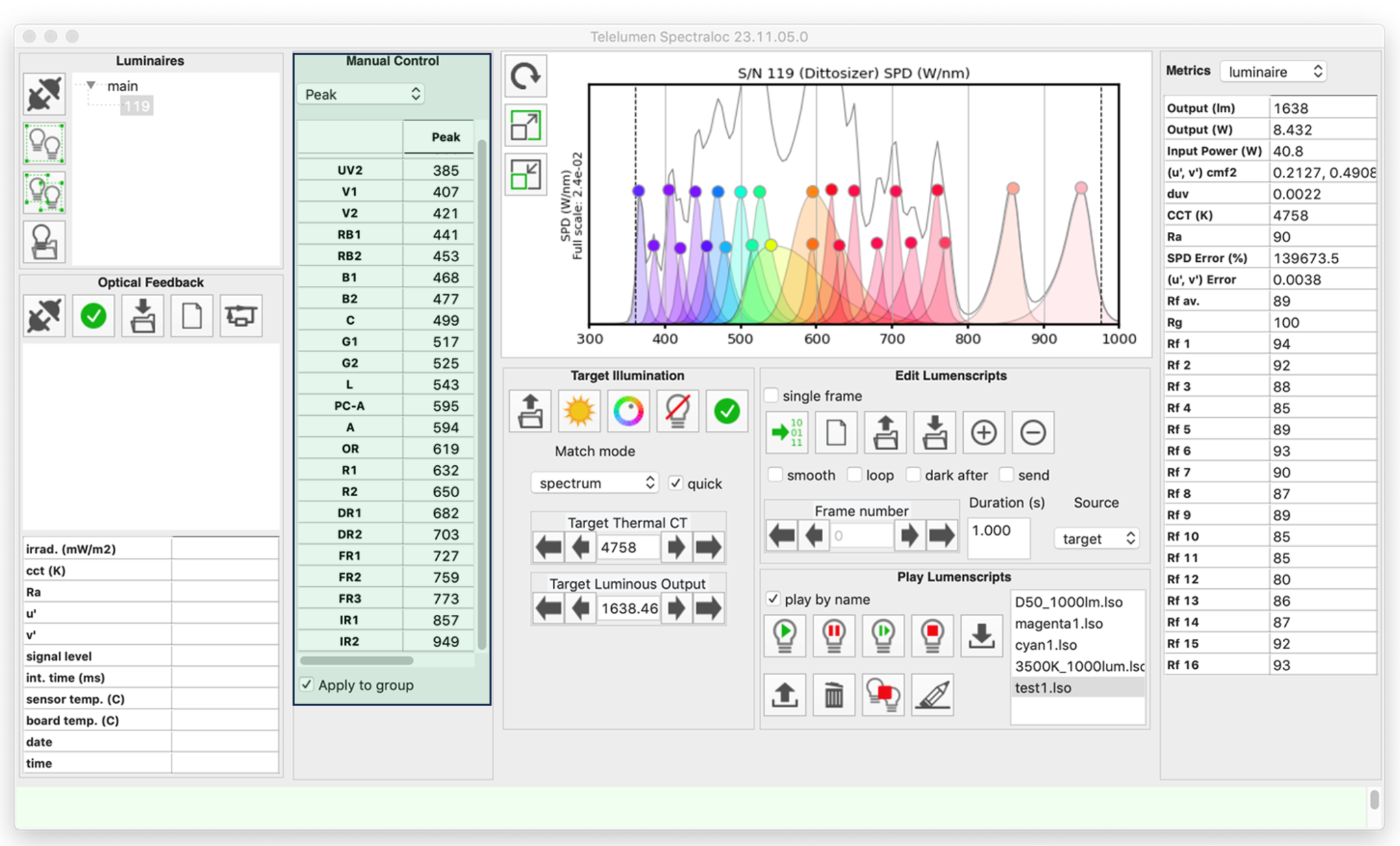Click the sun daylight target icon

(x=579, y=411)
